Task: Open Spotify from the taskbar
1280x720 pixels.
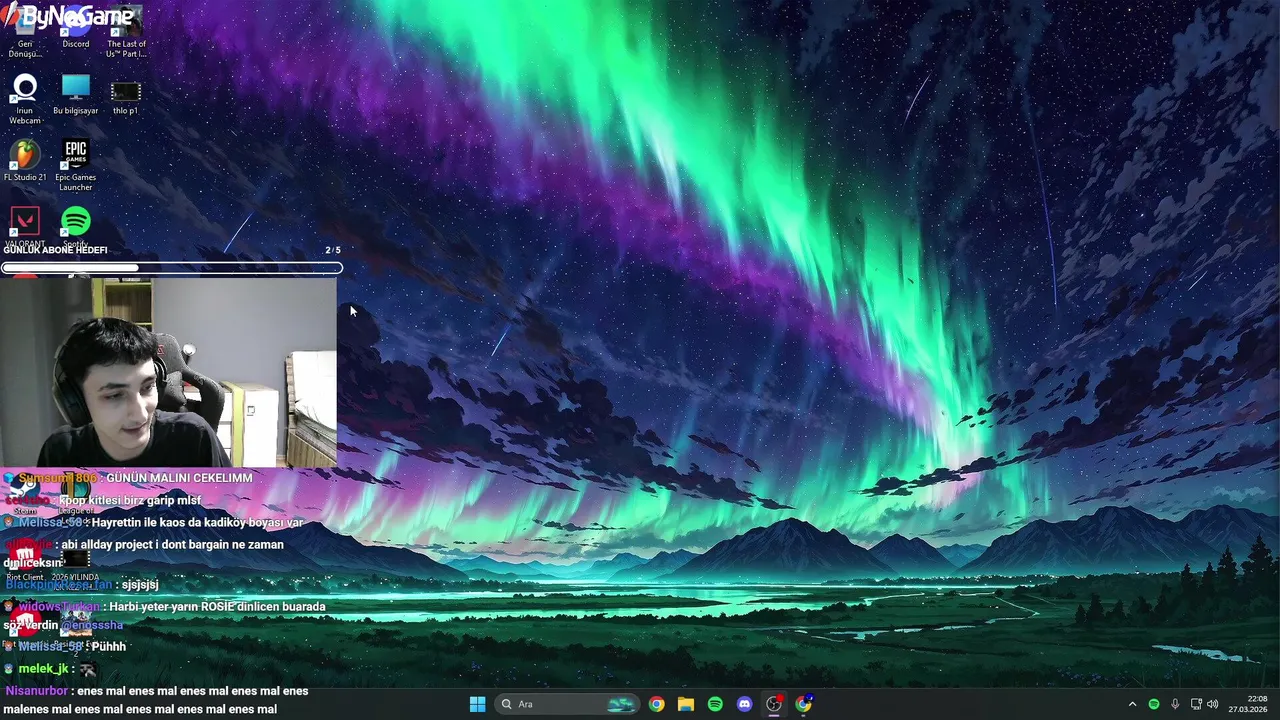Action: click(715, 704)
